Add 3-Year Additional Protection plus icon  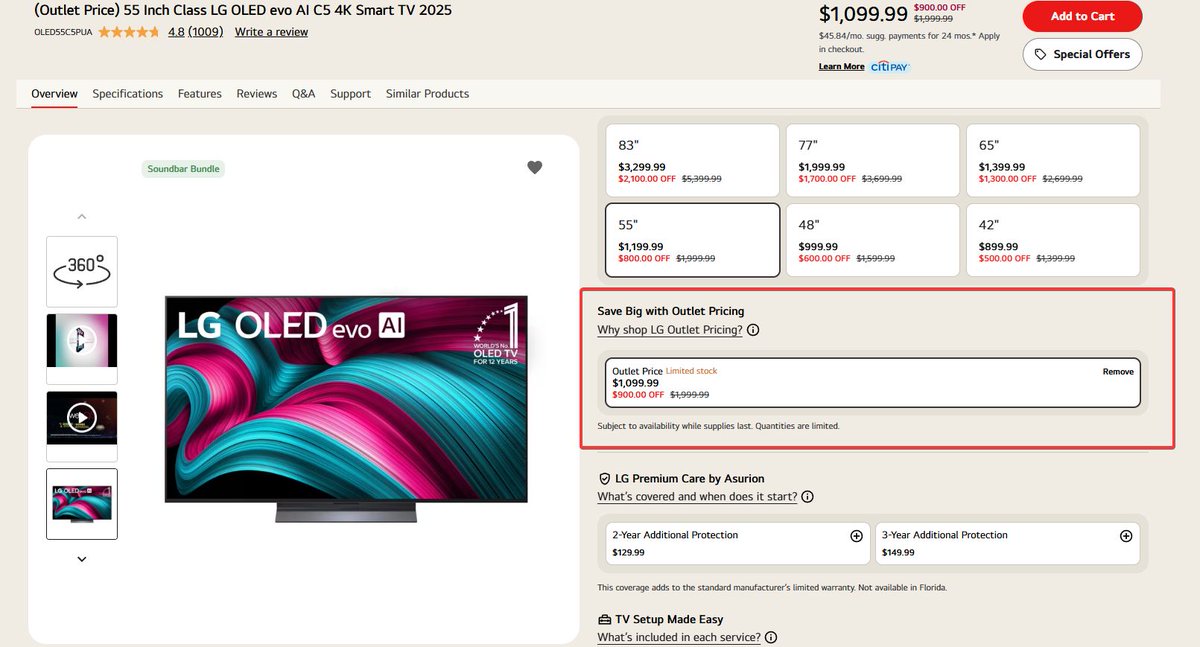(1126, 536)
